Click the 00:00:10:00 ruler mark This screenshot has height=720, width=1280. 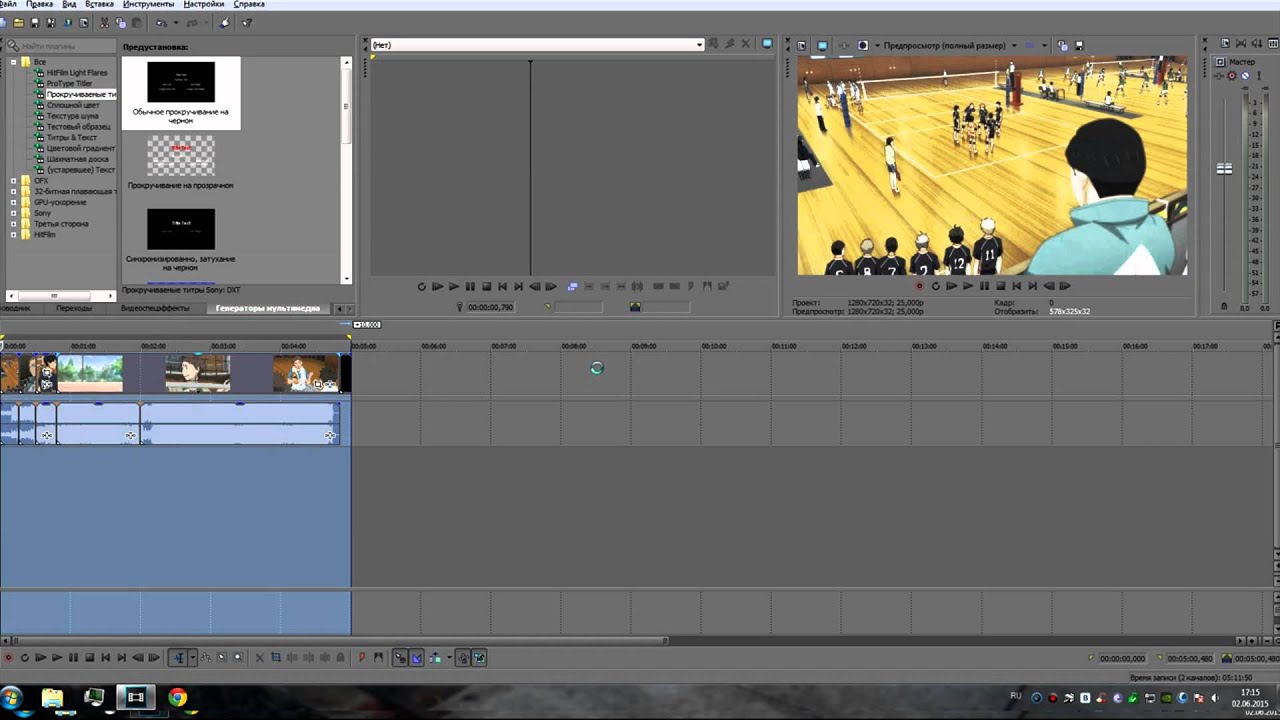(x=714, y=346)
